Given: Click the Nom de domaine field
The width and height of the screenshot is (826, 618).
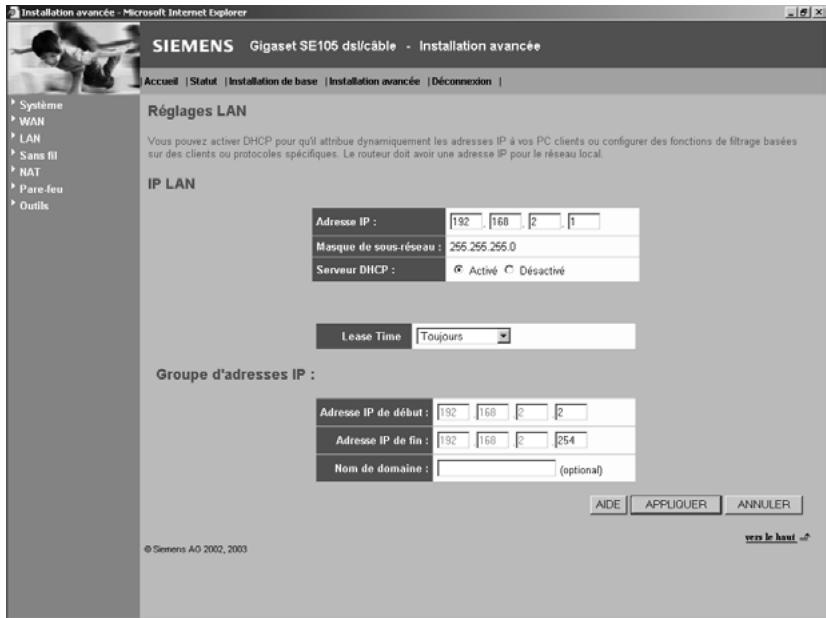Looking at the screenshot, I should click(496, 468).
